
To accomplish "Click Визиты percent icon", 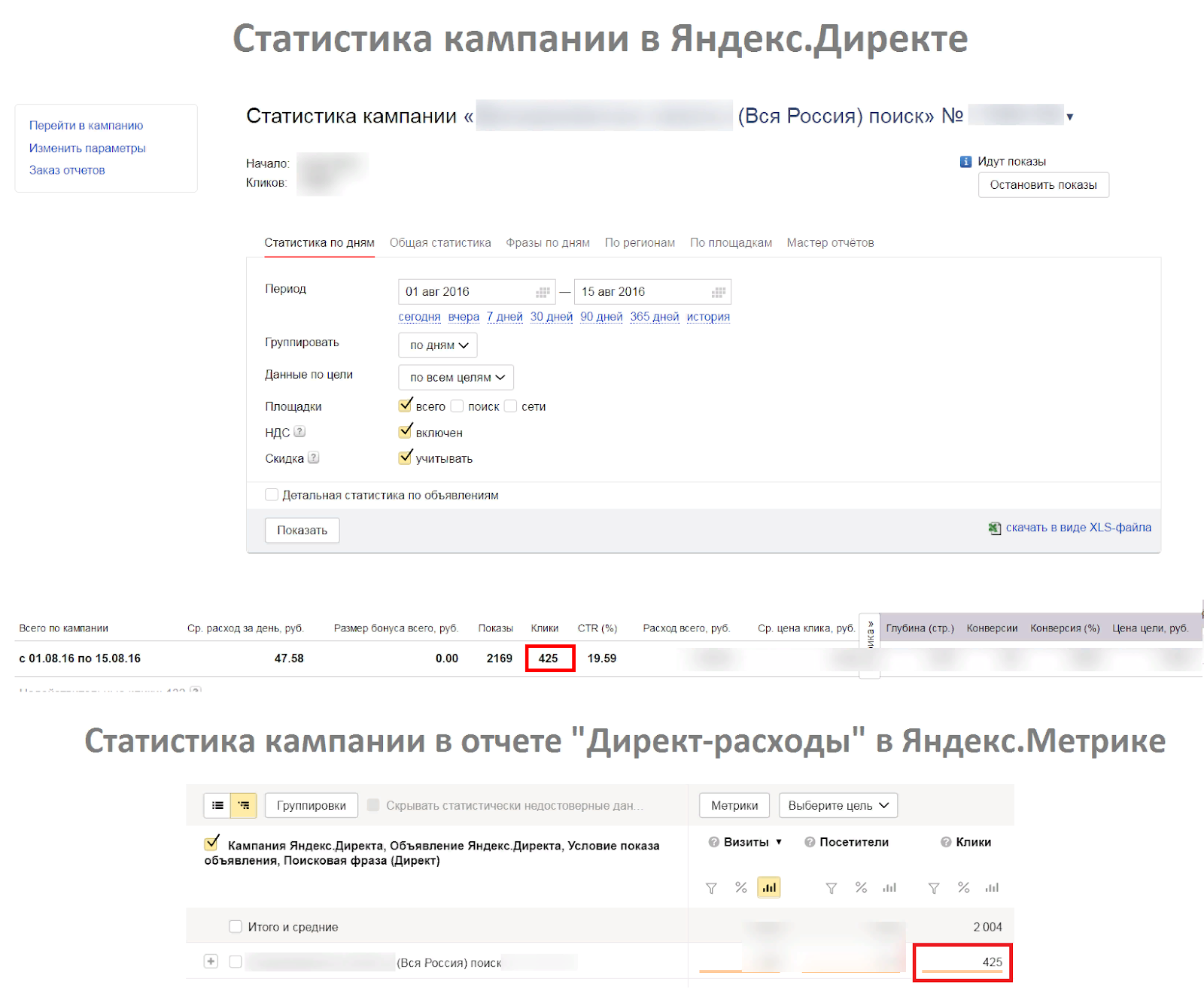I will (x=741, y=888).
